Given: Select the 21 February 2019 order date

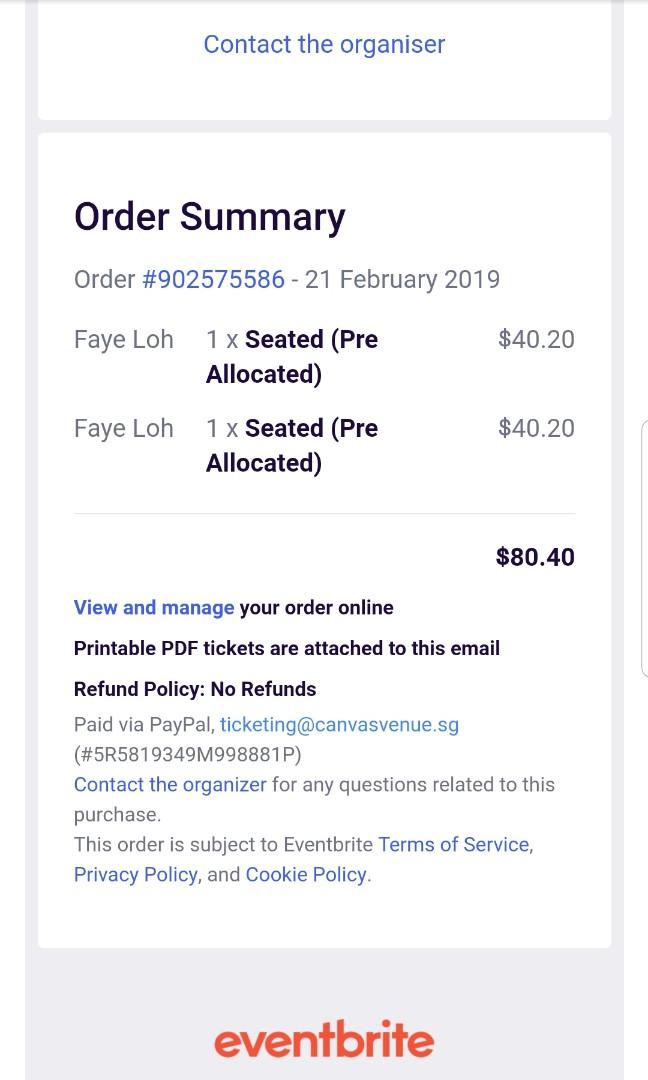Looking at the screenshot, I should coord(402,279).
